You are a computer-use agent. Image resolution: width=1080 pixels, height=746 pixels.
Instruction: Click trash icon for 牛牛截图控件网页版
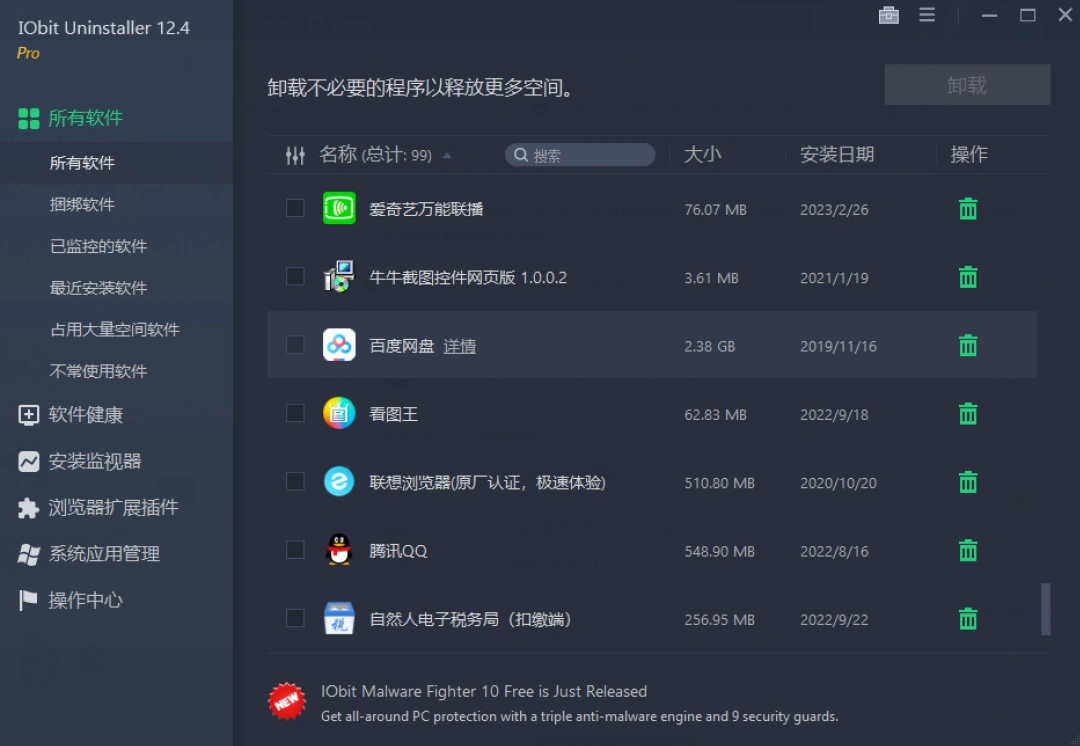pos(968,277)
